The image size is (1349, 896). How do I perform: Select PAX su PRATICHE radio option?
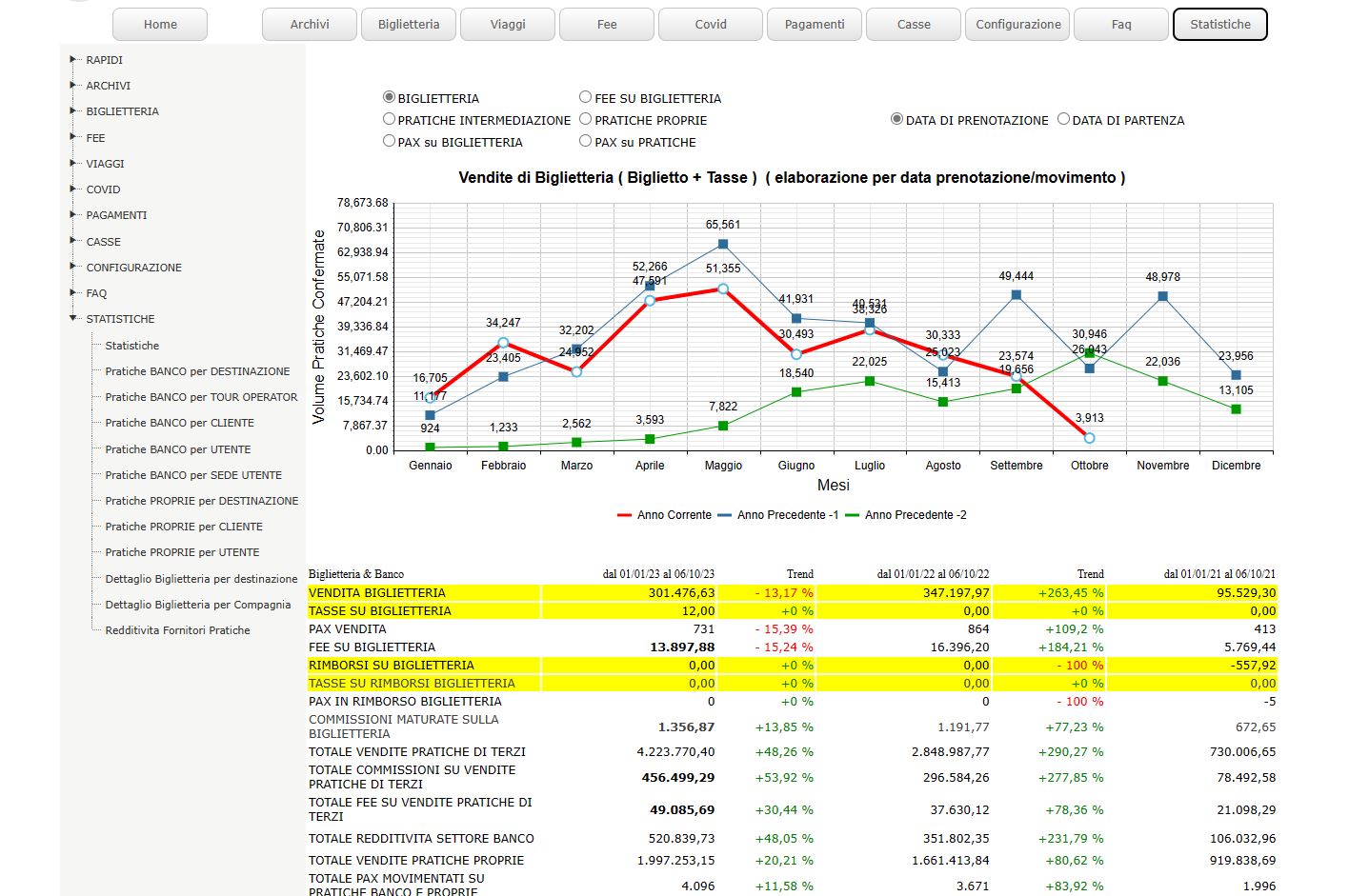point(586,141)
